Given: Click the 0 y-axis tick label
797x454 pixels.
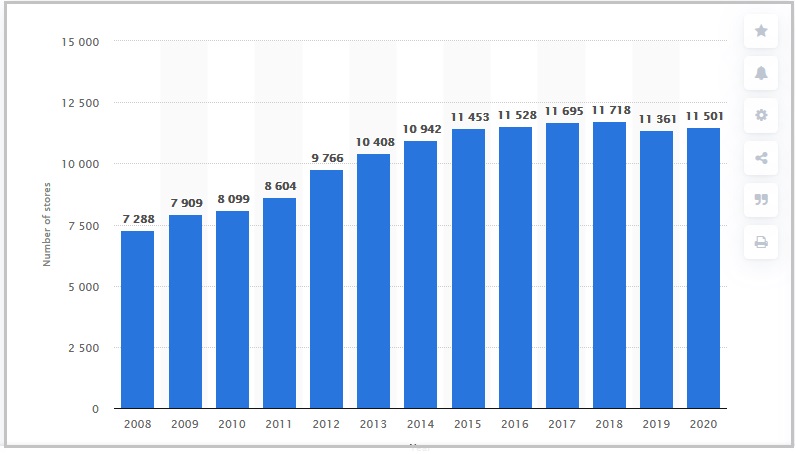Looking at the screenshot, I should point(96,409).
